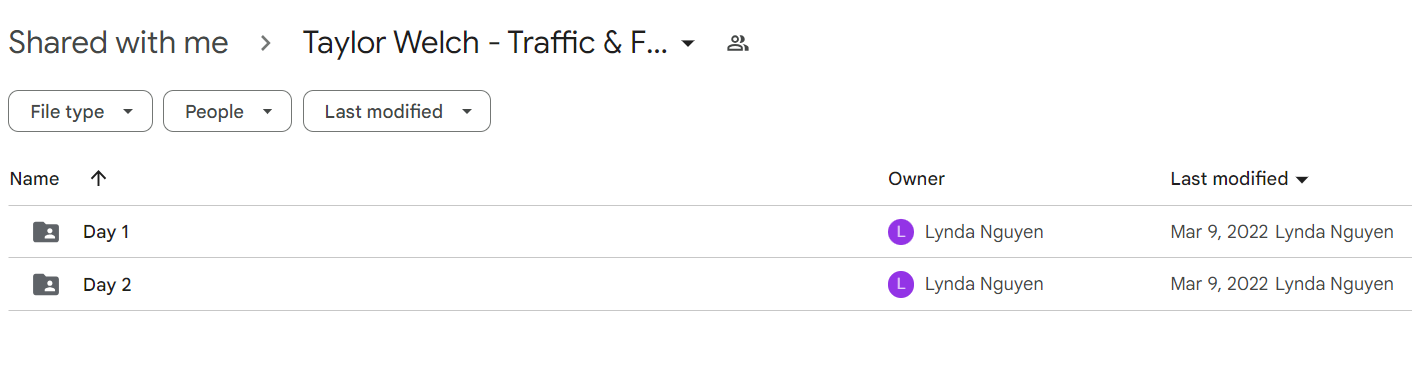The image size is (1412, 381).
Task: Sort by the Name column header
Action: (34, 179)
